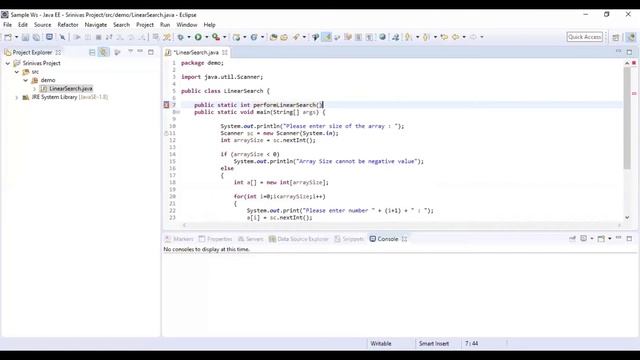This screenshot has width=640, height=360.
Task: Open the Navigate menu
Action: [x=96, y=25]
